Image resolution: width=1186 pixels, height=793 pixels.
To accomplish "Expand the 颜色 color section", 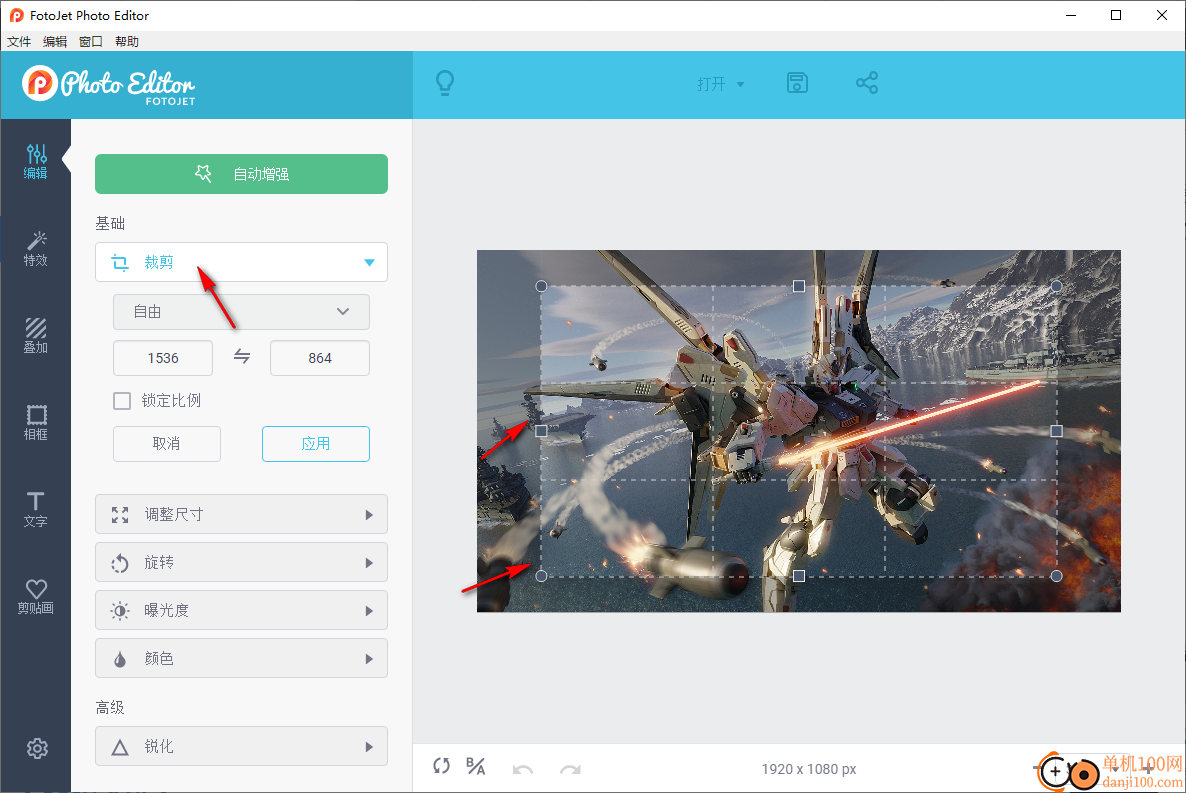I will click(x=241, y=658).
